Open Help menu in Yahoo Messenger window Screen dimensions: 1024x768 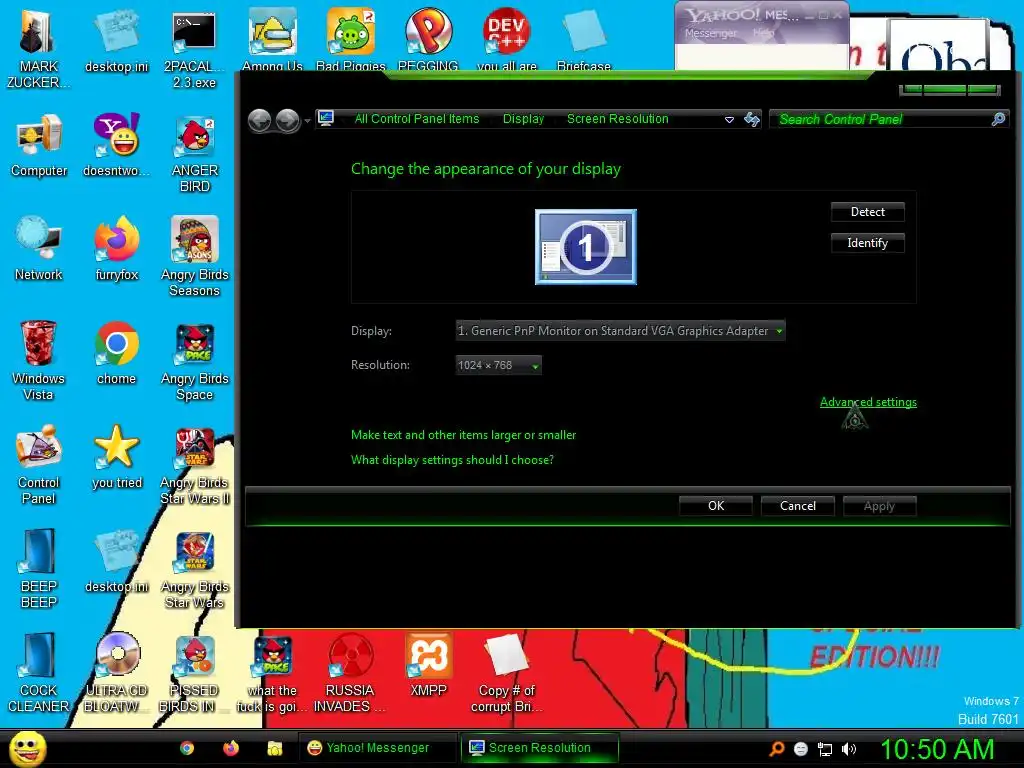[763, 33]
